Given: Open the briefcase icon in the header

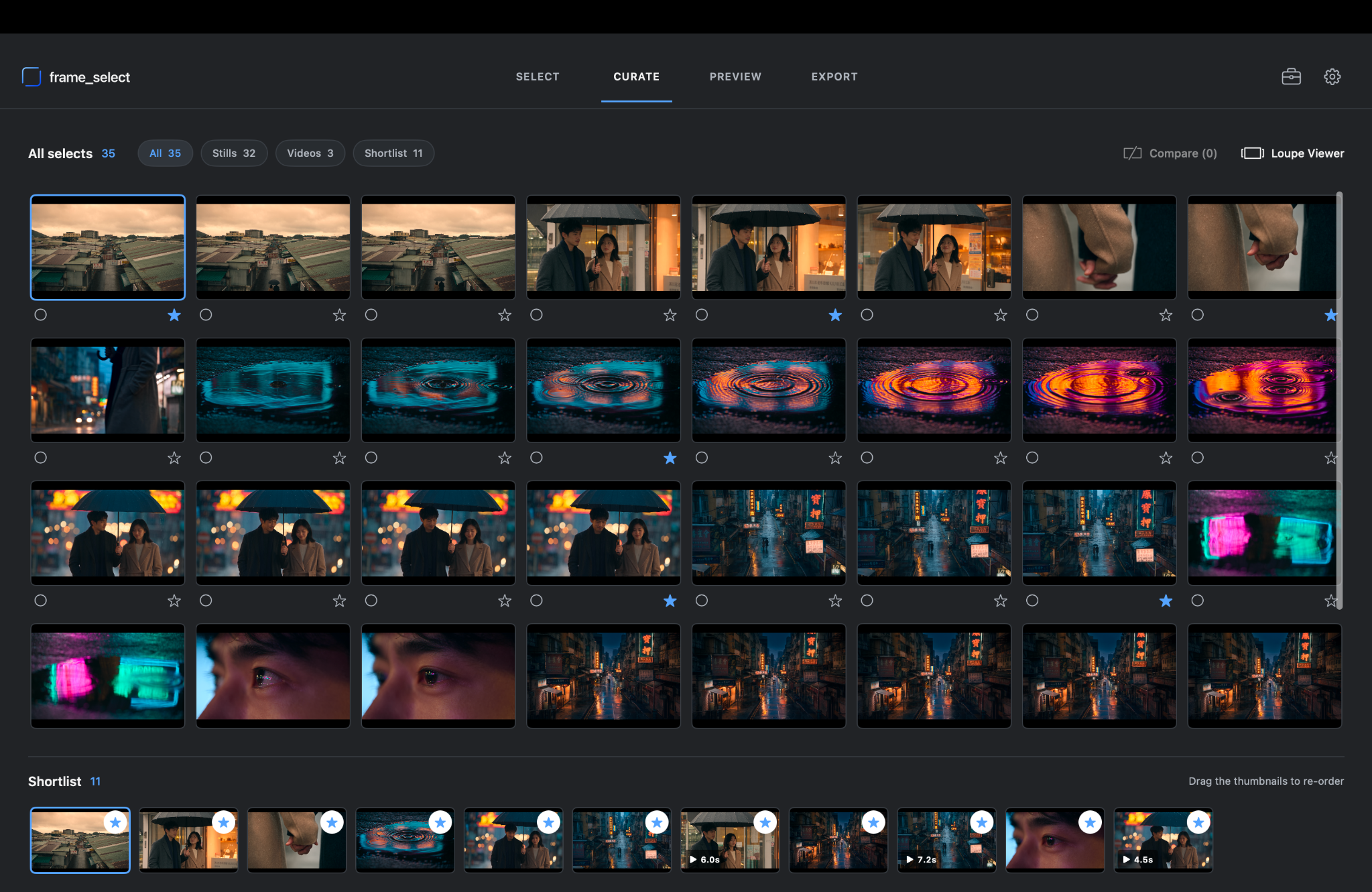Looking at the screenshot, I should click(x=1291, y=77).
